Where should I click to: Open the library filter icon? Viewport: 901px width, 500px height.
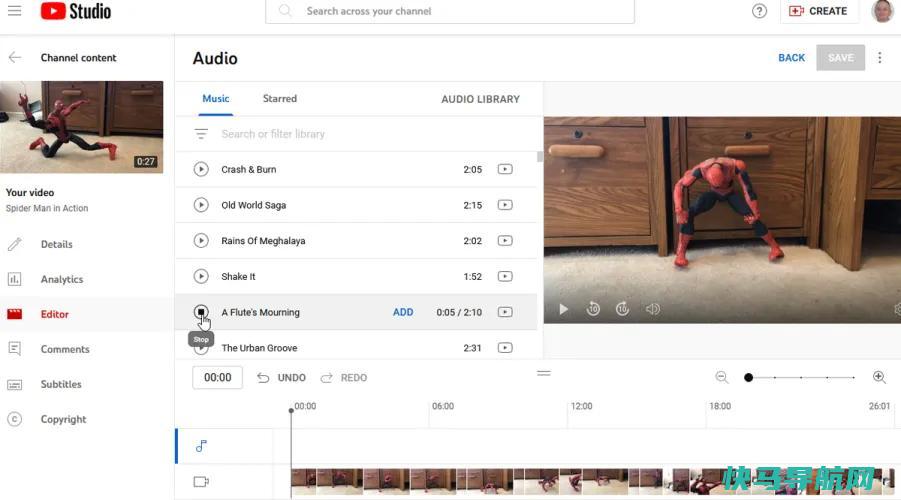(x=201, y=134)
